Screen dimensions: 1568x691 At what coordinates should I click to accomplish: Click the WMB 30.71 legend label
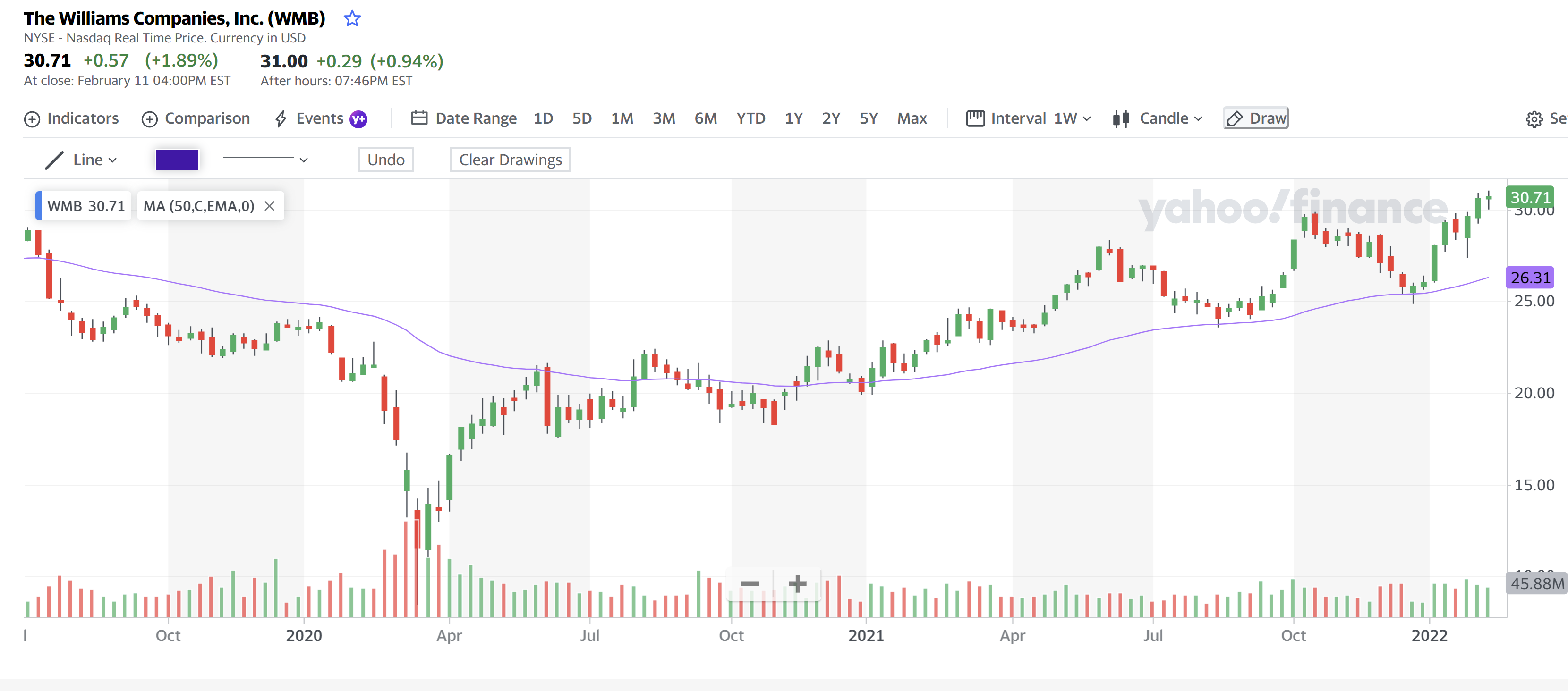(86, 206)
